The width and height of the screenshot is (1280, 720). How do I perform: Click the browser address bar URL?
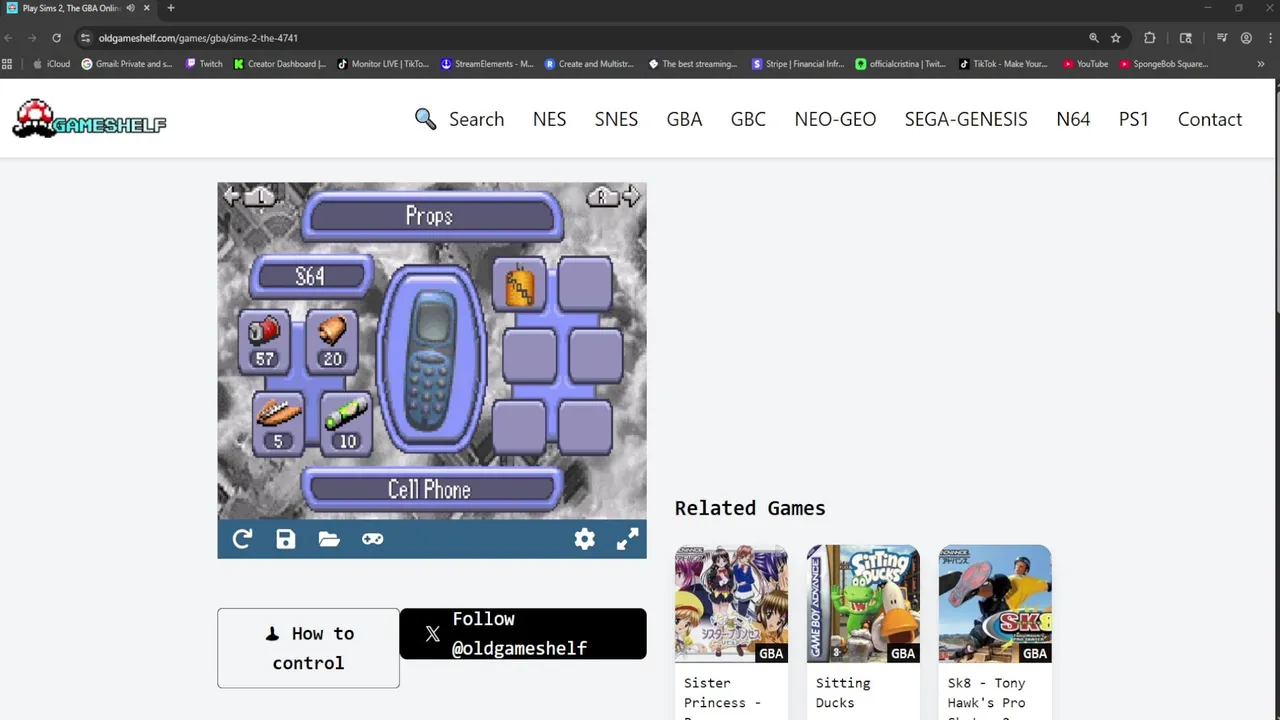point(198,38)
